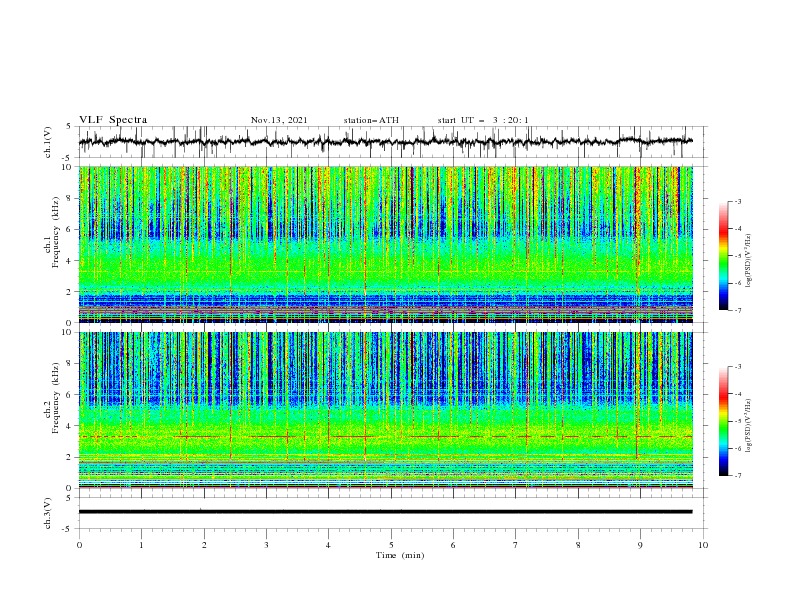Click the time axis tick label '4'

coord(329,545)
